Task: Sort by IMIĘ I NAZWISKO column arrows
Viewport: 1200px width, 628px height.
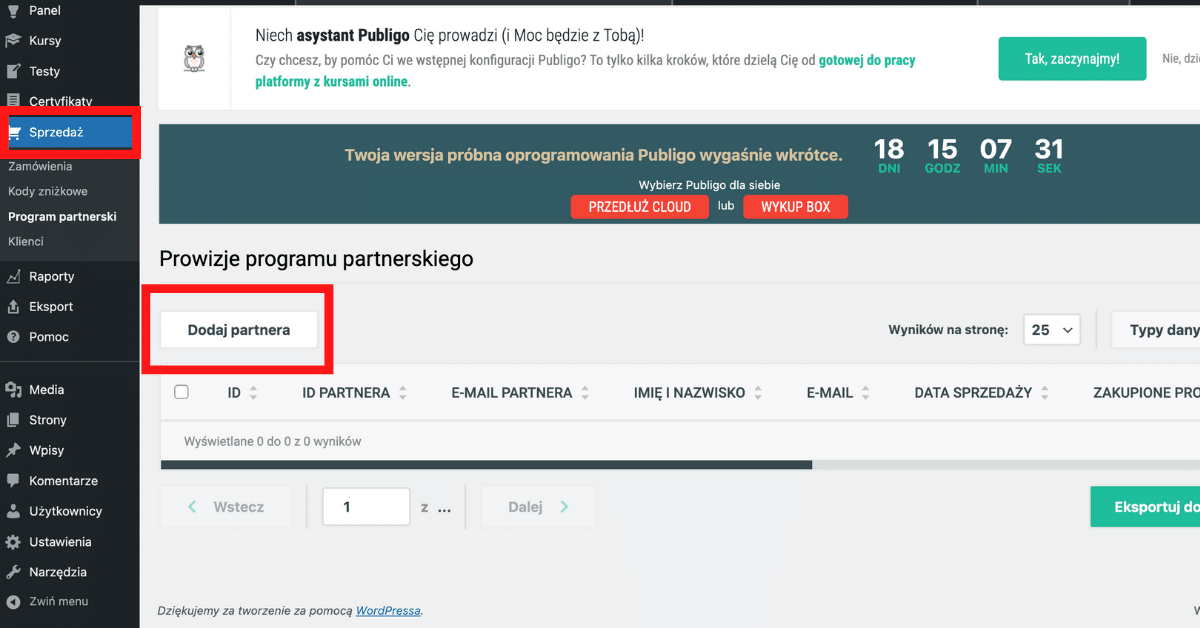Action: coord(758,393)
